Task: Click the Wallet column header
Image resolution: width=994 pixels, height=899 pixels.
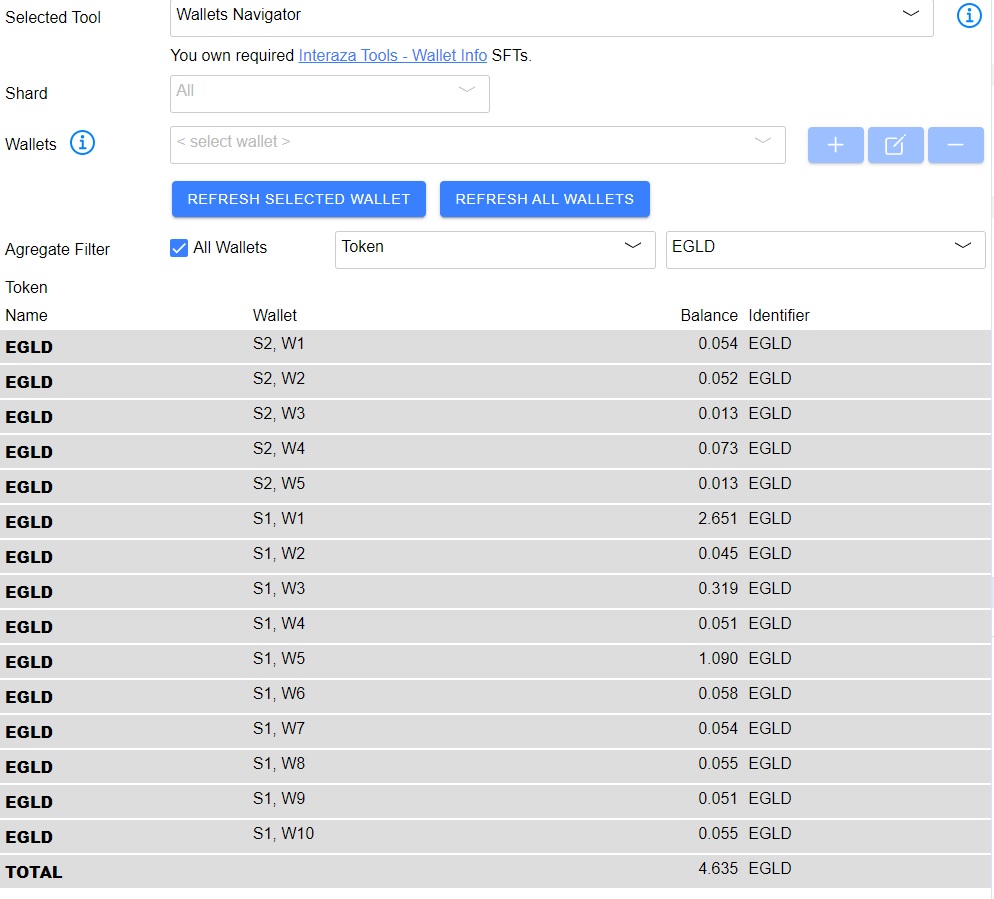Action: [x=274, y=315]
